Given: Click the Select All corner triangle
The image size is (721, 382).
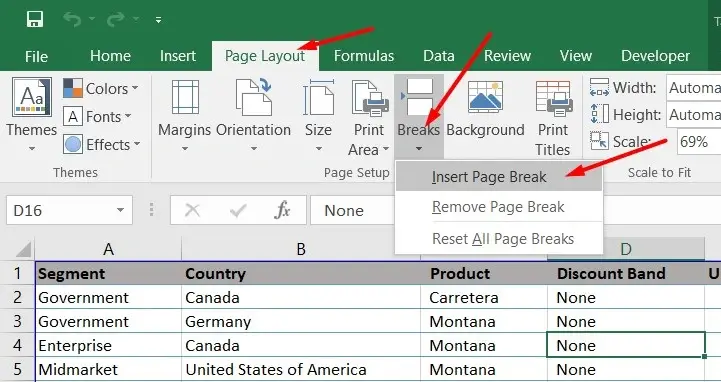Looking at the screenshot, I should coord(22,249).
